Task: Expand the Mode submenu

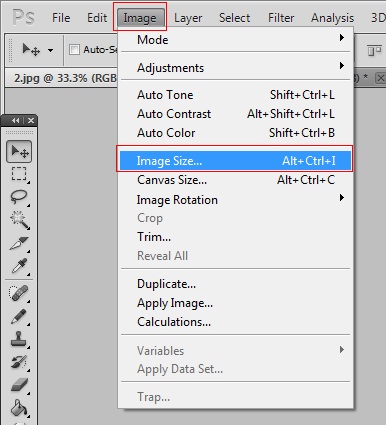Action: pos(235,40)
